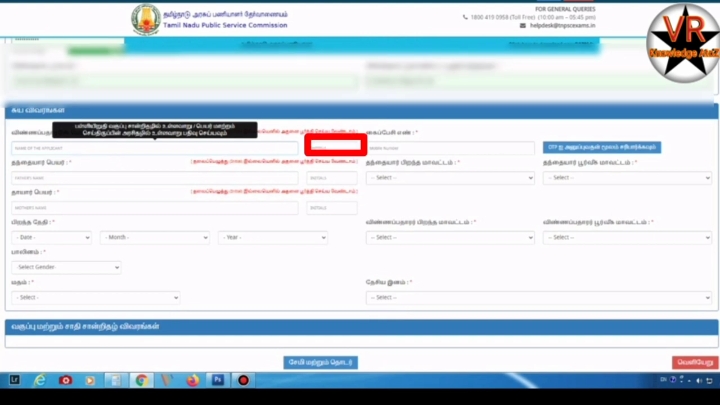
Task: Open the Month dropdown for birth date
Action: pos(155,237)
